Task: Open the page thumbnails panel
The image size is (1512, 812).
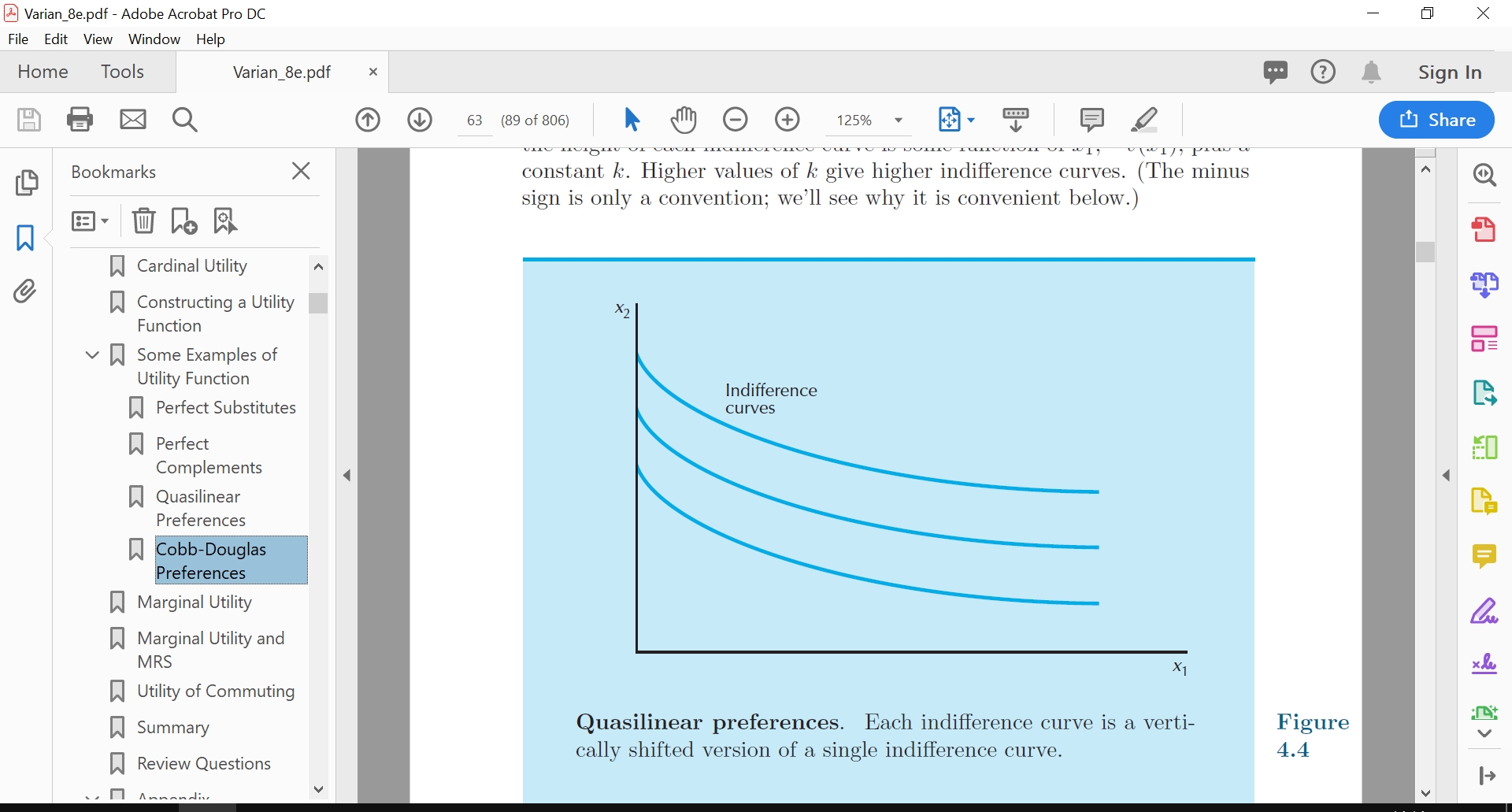Action: 27,183
